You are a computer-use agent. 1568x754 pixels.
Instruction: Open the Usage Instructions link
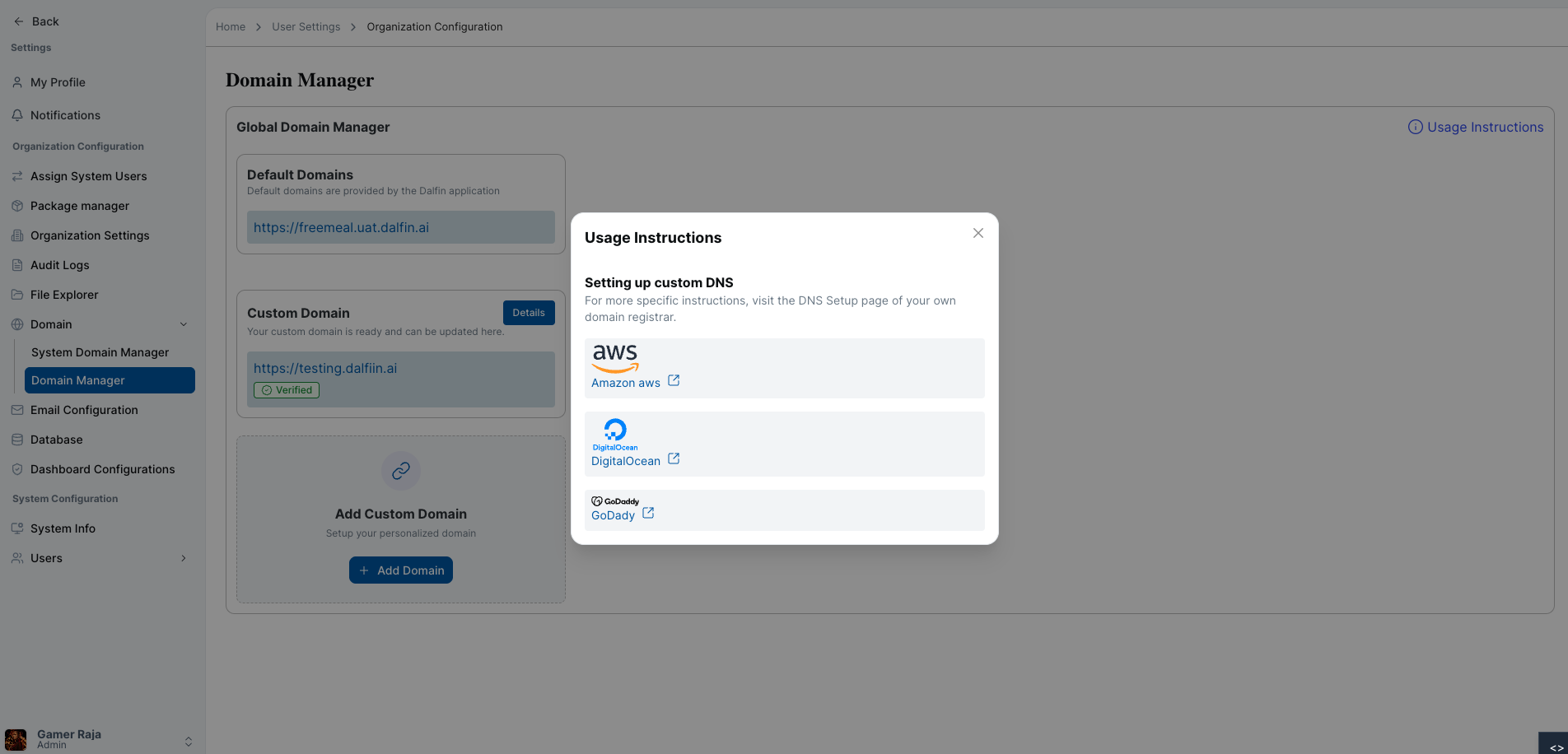[x=1476, y=127]
